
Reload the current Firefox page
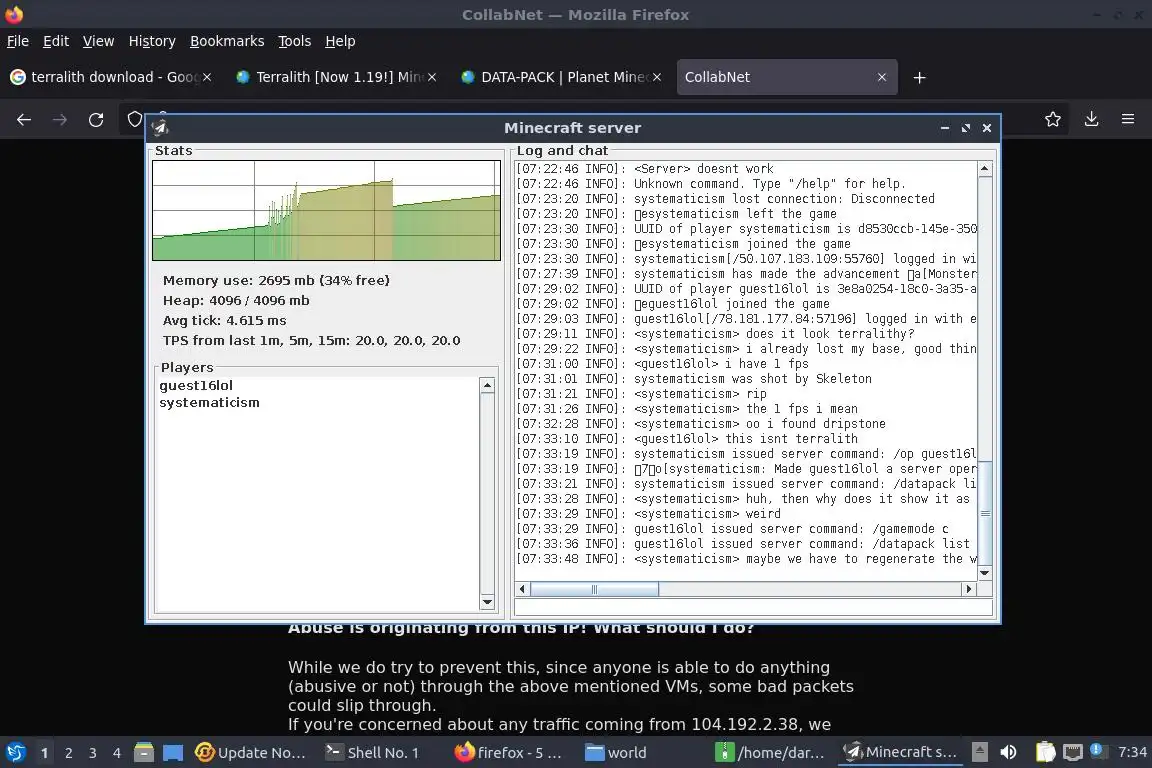click(96, 119)
